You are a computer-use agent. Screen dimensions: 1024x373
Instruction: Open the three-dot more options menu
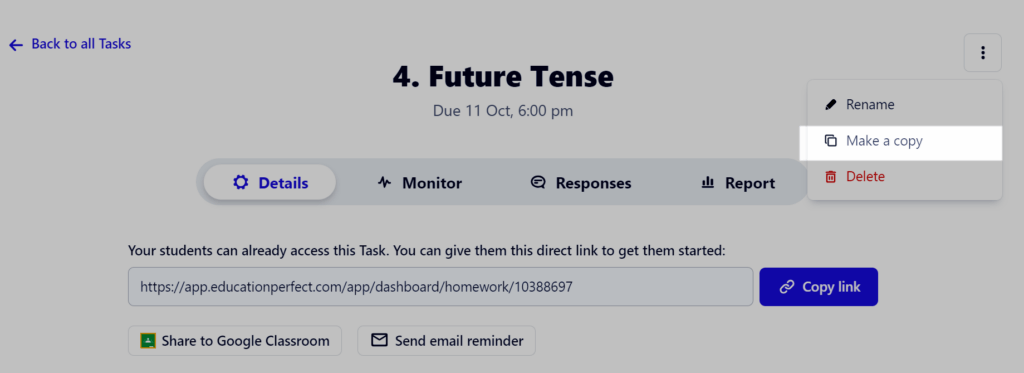point(982,53)
